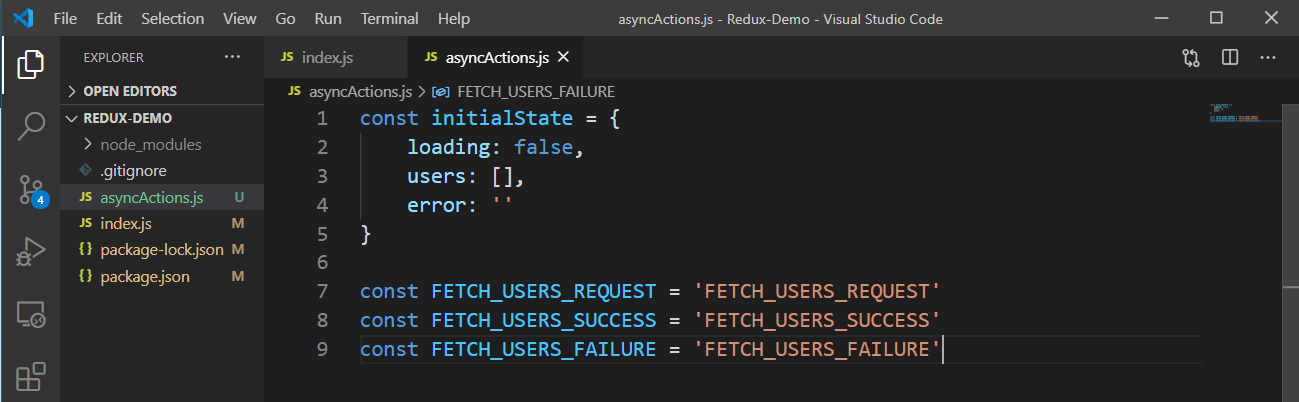
Task: Click asyncActions.js in the breadcrumb
Action: (x=360, y=91)
